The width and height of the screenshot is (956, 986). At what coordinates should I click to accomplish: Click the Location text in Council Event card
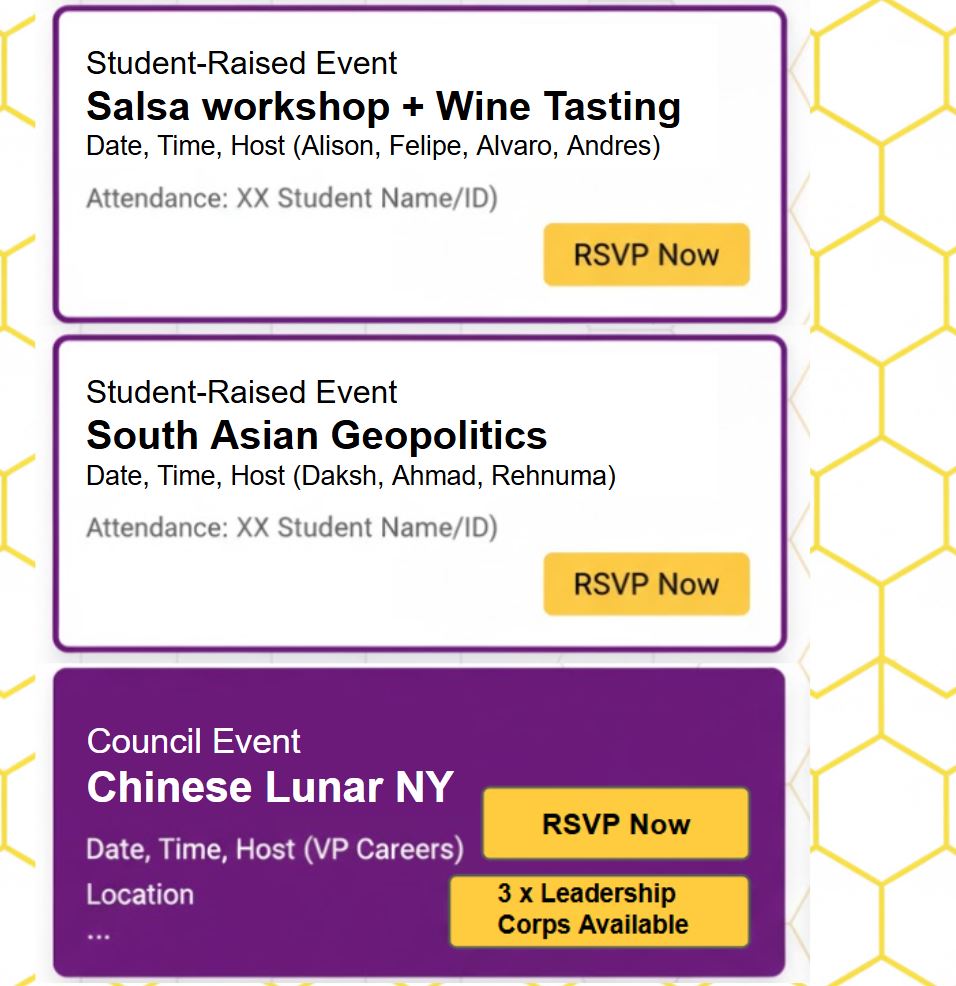(140, 894)
